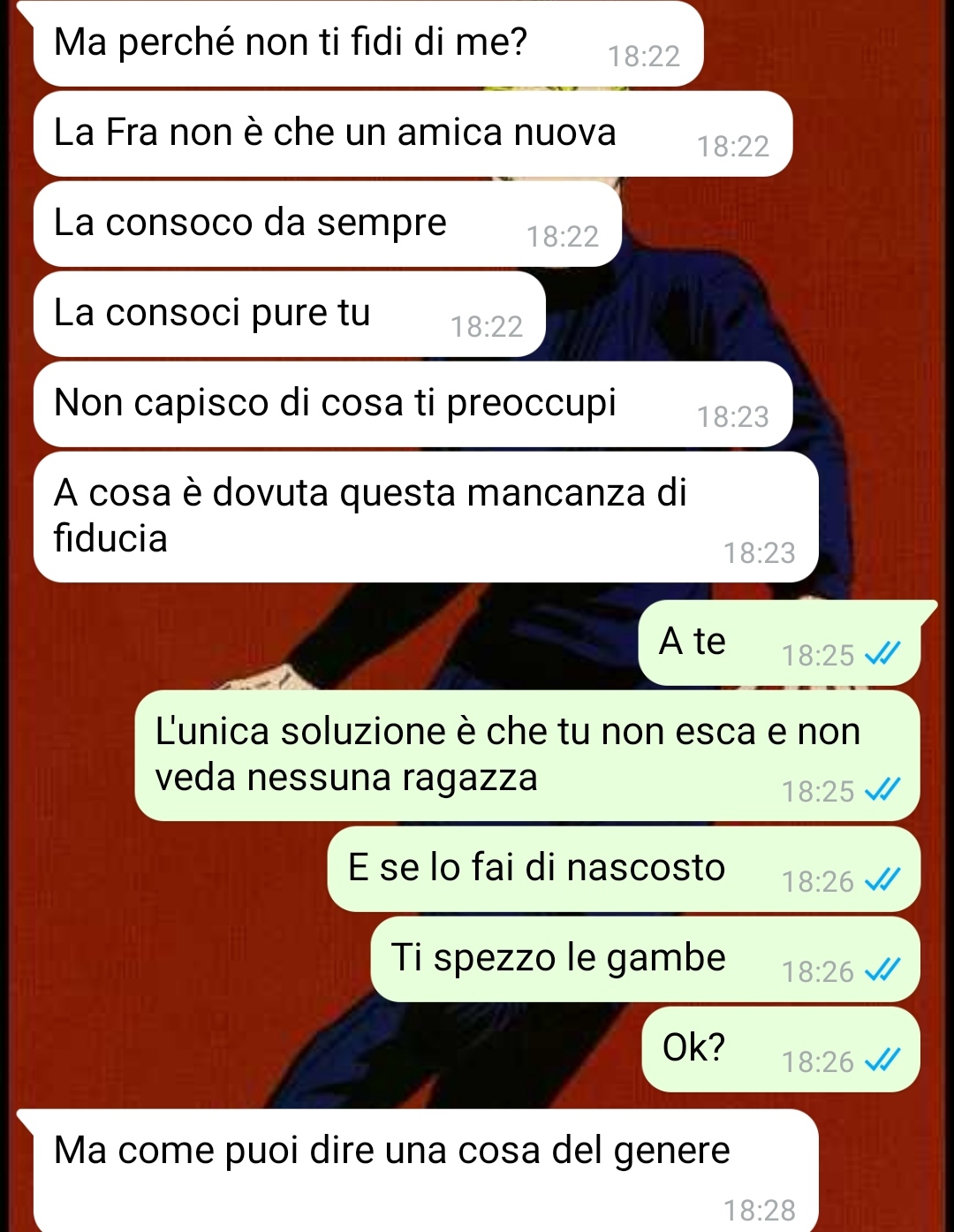Tap the 18:23 timestamp under 'fiducia' message

[x=760, y=552]
